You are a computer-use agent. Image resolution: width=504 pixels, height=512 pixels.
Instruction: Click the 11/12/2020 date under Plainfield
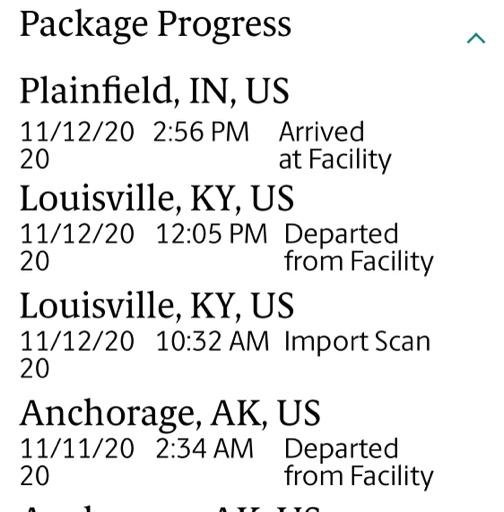coord(77,146)
